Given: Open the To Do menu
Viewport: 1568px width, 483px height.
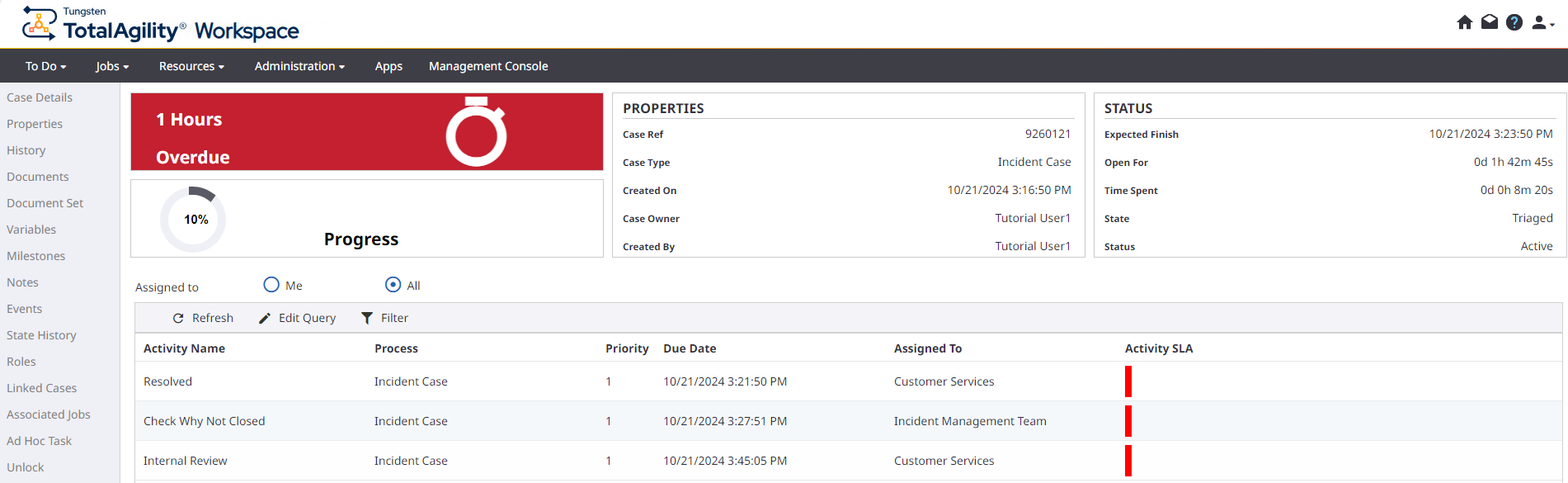Looking at the screenshot, I should point(45,66).
